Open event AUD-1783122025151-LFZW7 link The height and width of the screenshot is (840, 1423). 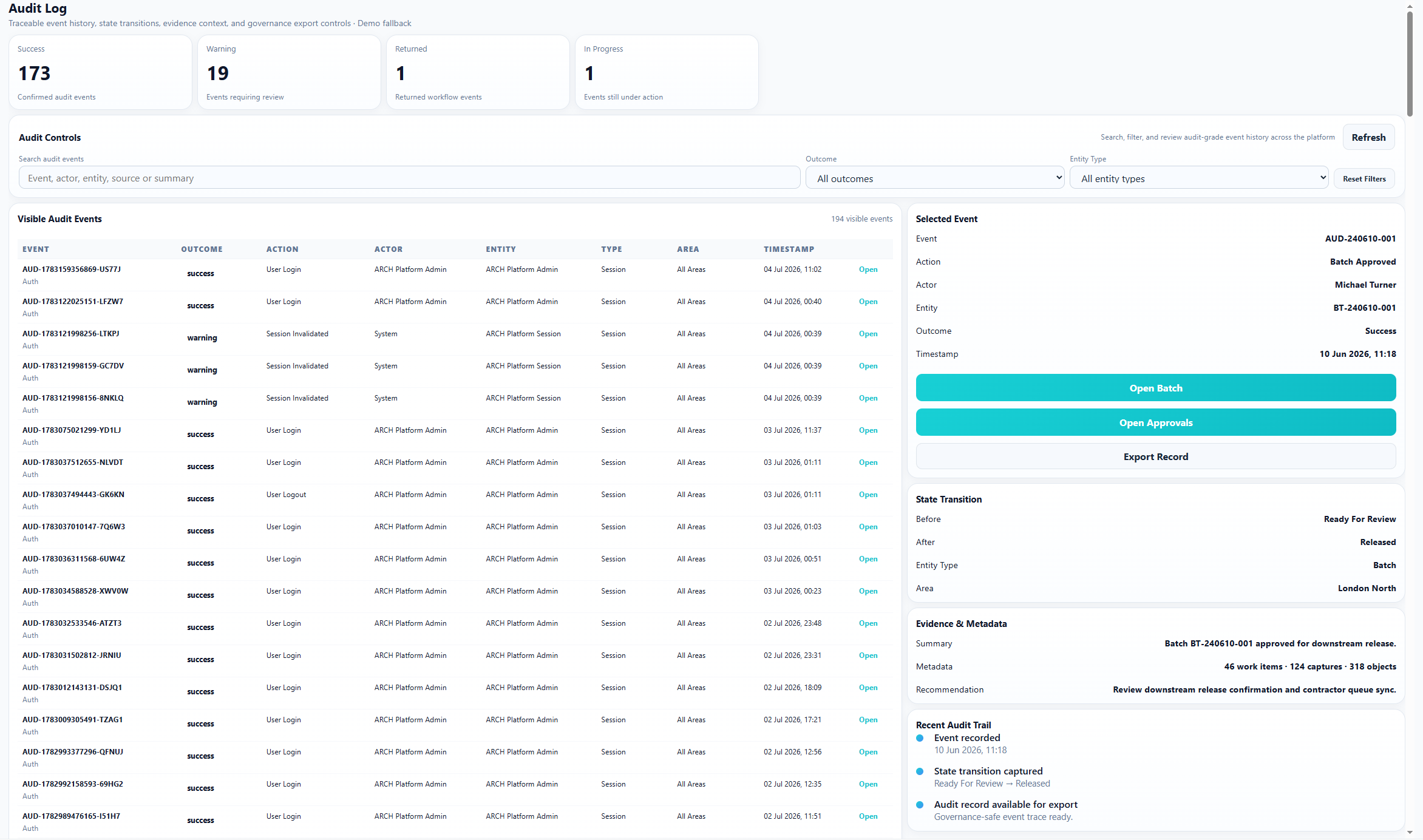pyautogui.click(x=868, y=302)
